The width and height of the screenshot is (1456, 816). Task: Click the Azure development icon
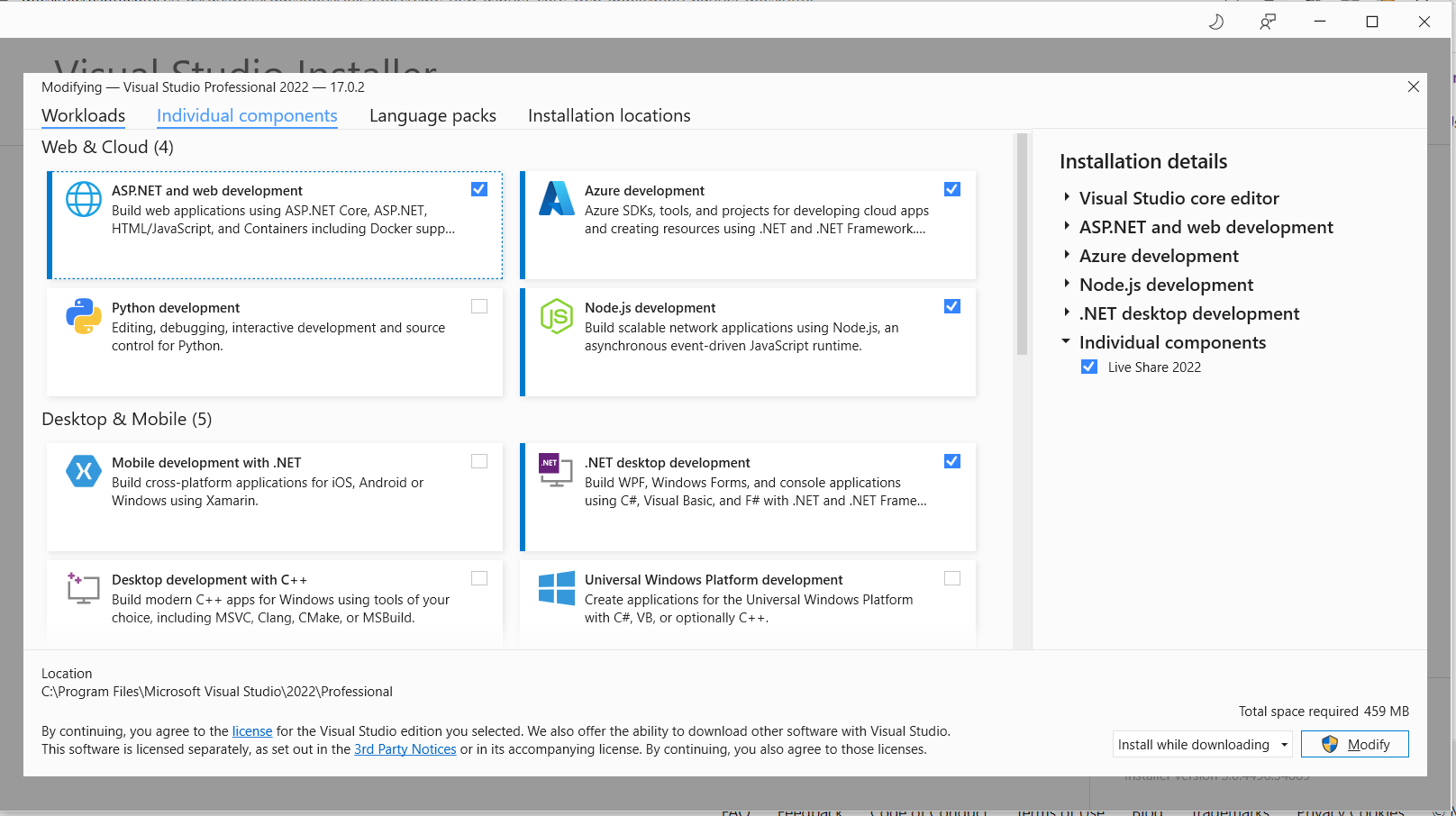[x=556, y=199]
